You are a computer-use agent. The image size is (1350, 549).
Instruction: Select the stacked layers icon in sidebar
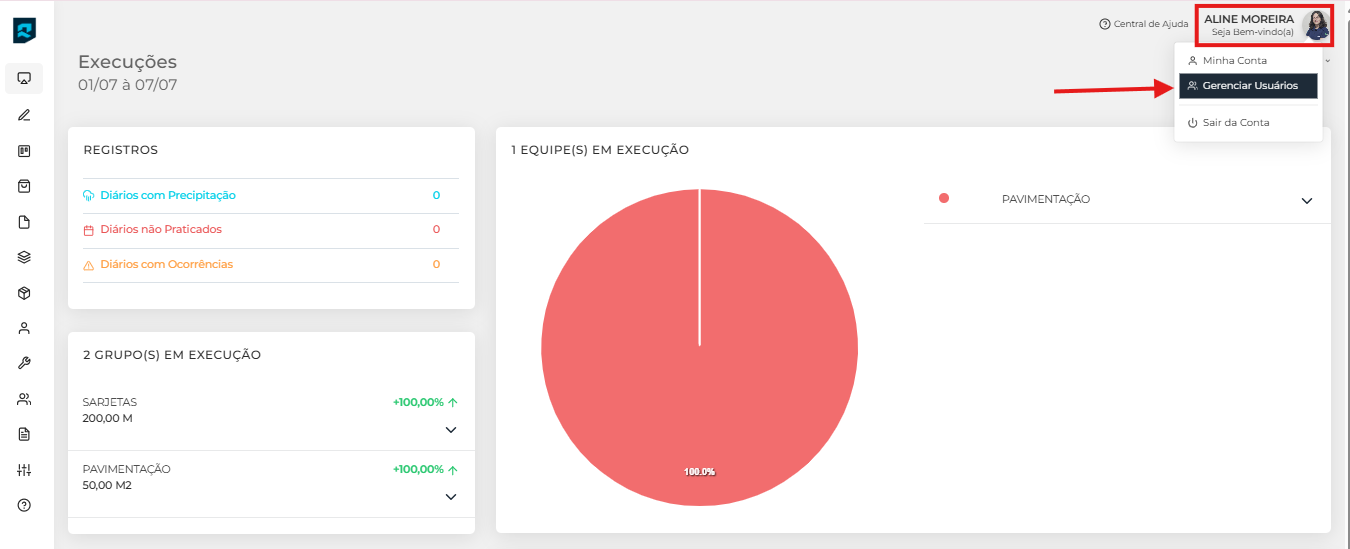click(24, 257)
